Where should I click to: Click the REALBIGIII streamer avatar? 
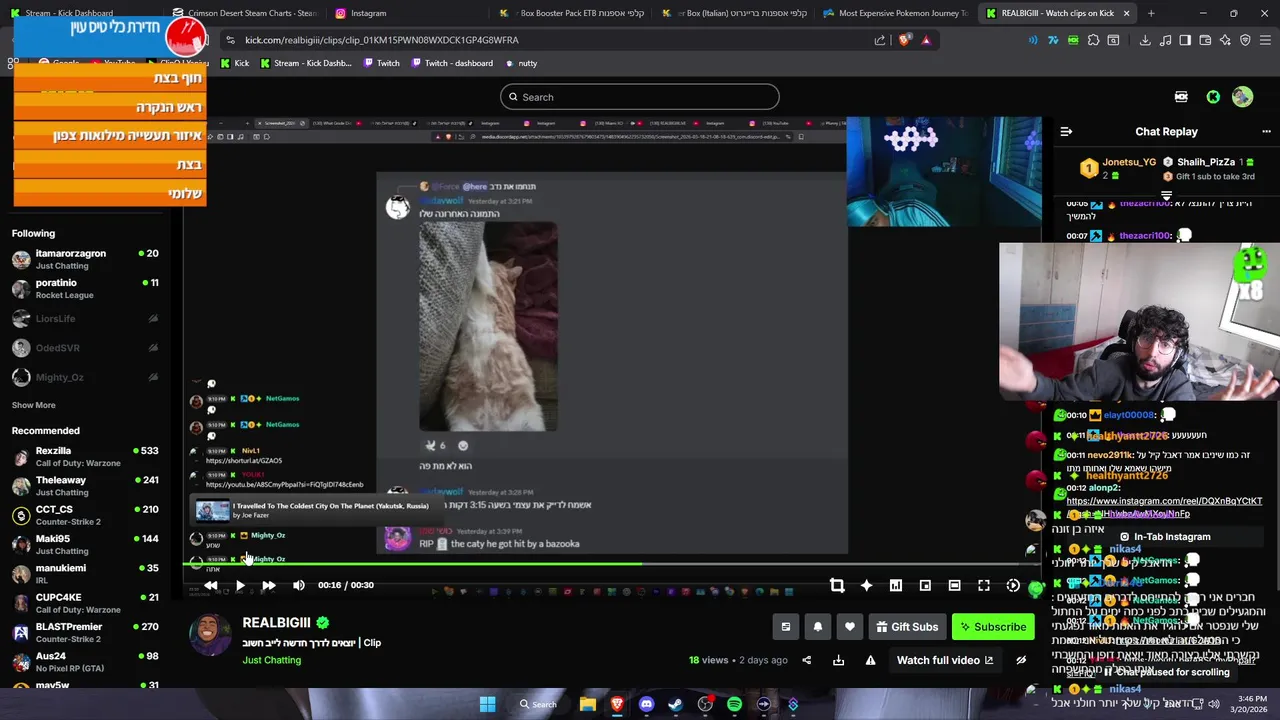coord(210,636)
